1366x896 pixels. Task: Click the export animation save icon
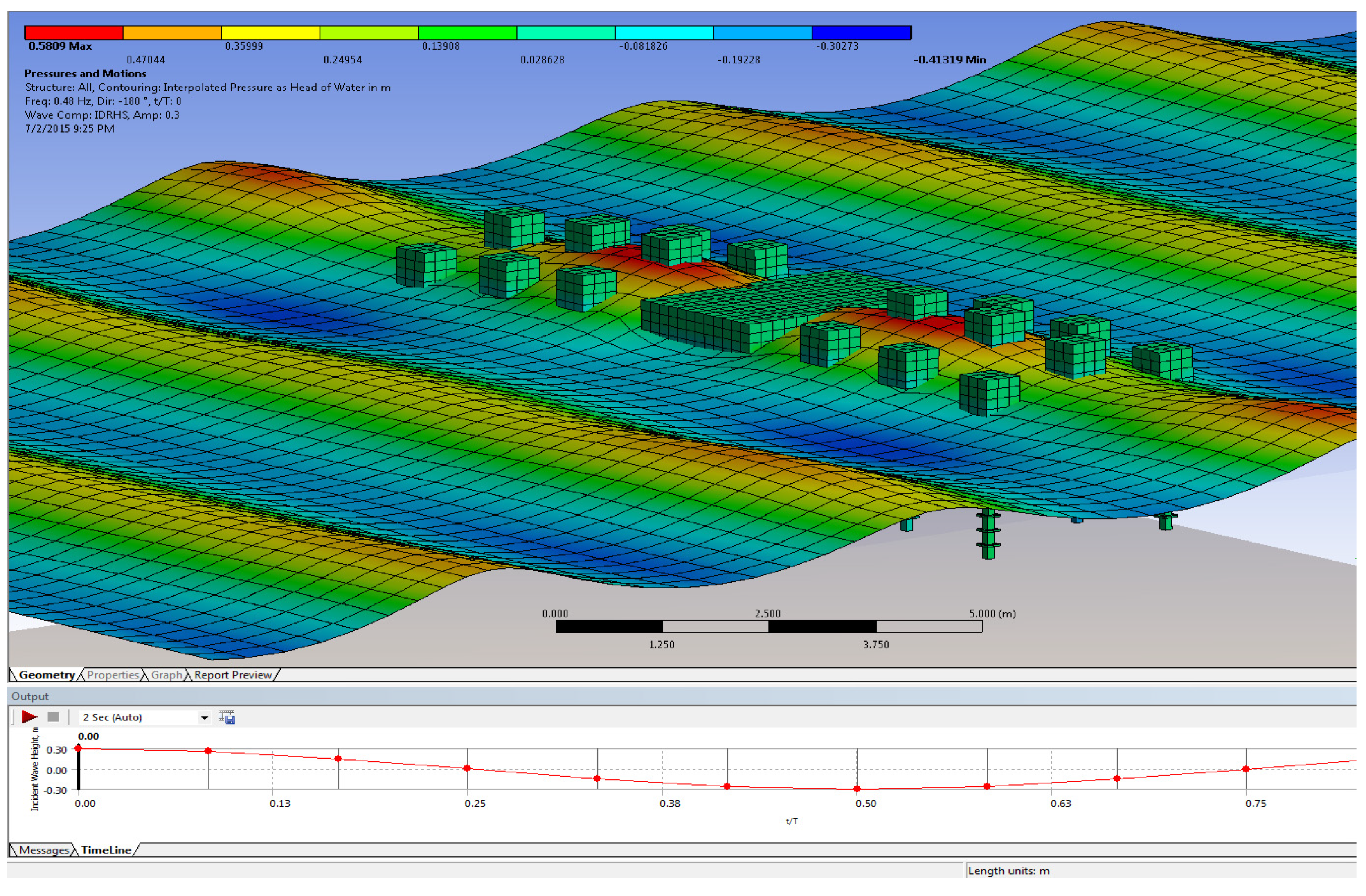227,718
